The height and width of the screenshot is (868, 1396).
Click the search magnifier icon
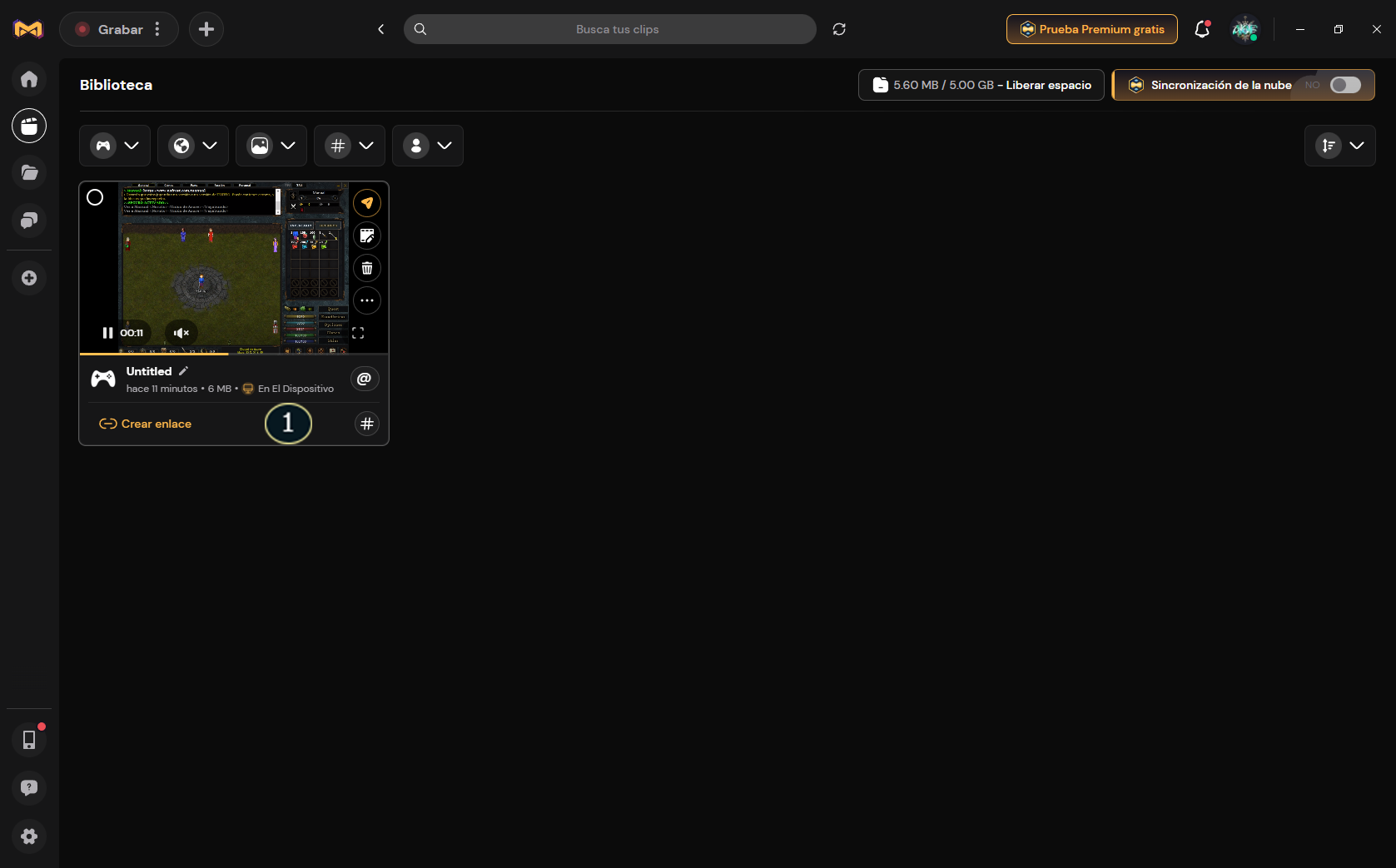(x=420, y=29)
